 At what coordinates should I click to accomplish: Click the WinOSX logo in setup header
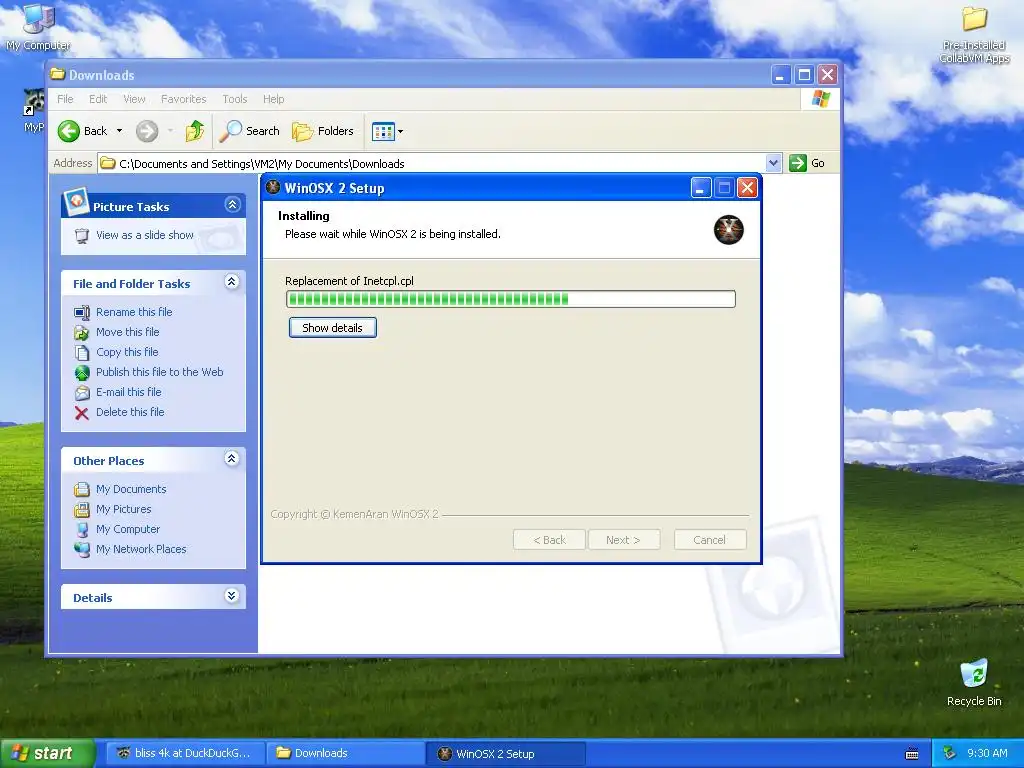[x=729, y=230]
